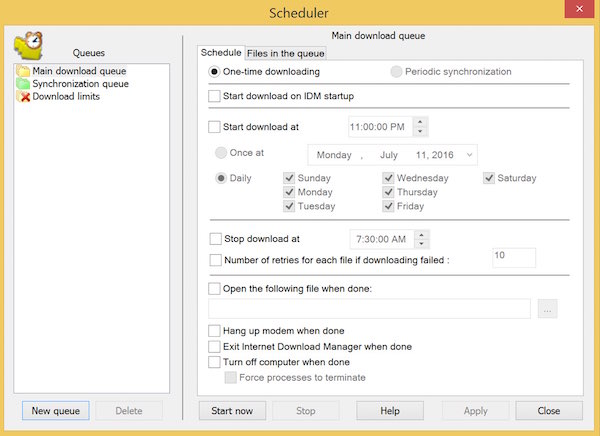Image resolution: width=600 pixels, height=436 pixels.
Task: Enable Start download on IDM startup
Action: [215, 96]
